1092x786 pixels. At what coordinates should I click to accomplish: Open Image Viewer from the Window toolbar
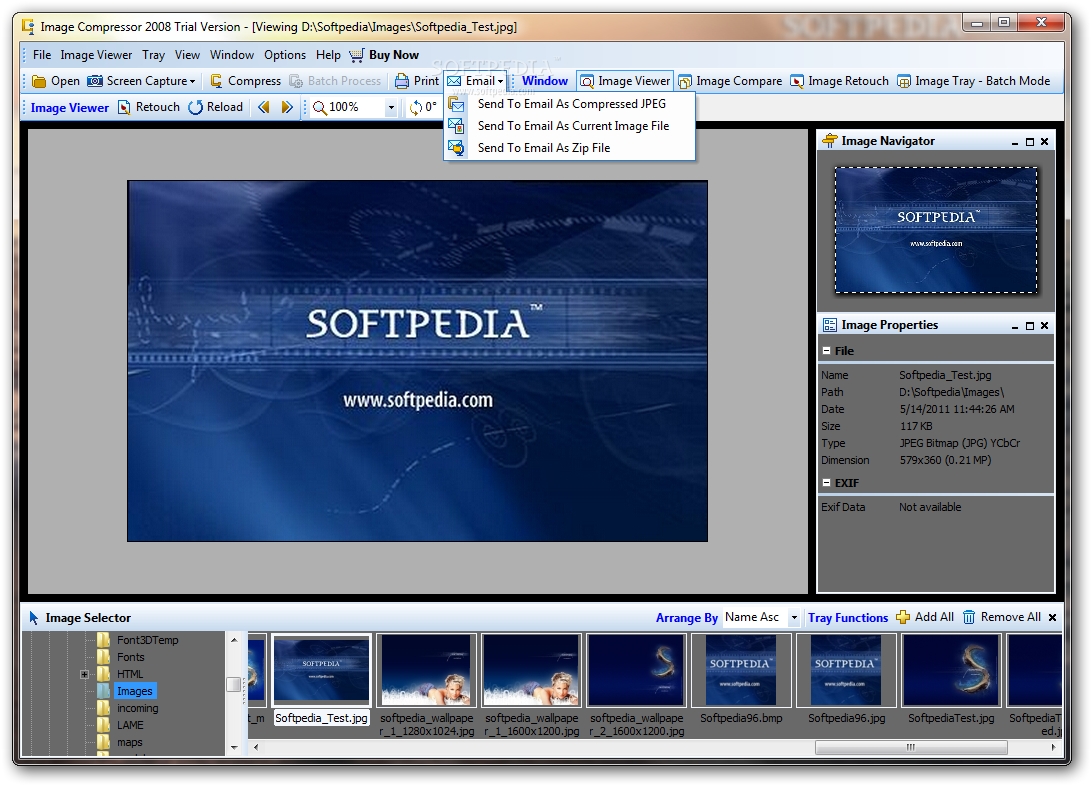coord(625,81)
